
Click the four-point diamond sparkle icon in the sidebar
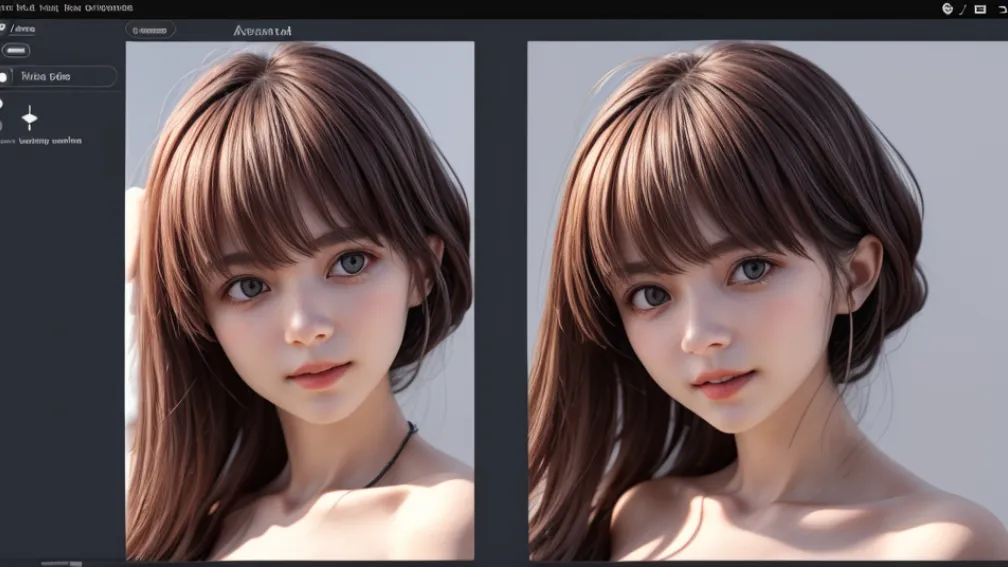pyautogui.click(x=30, y=118)
